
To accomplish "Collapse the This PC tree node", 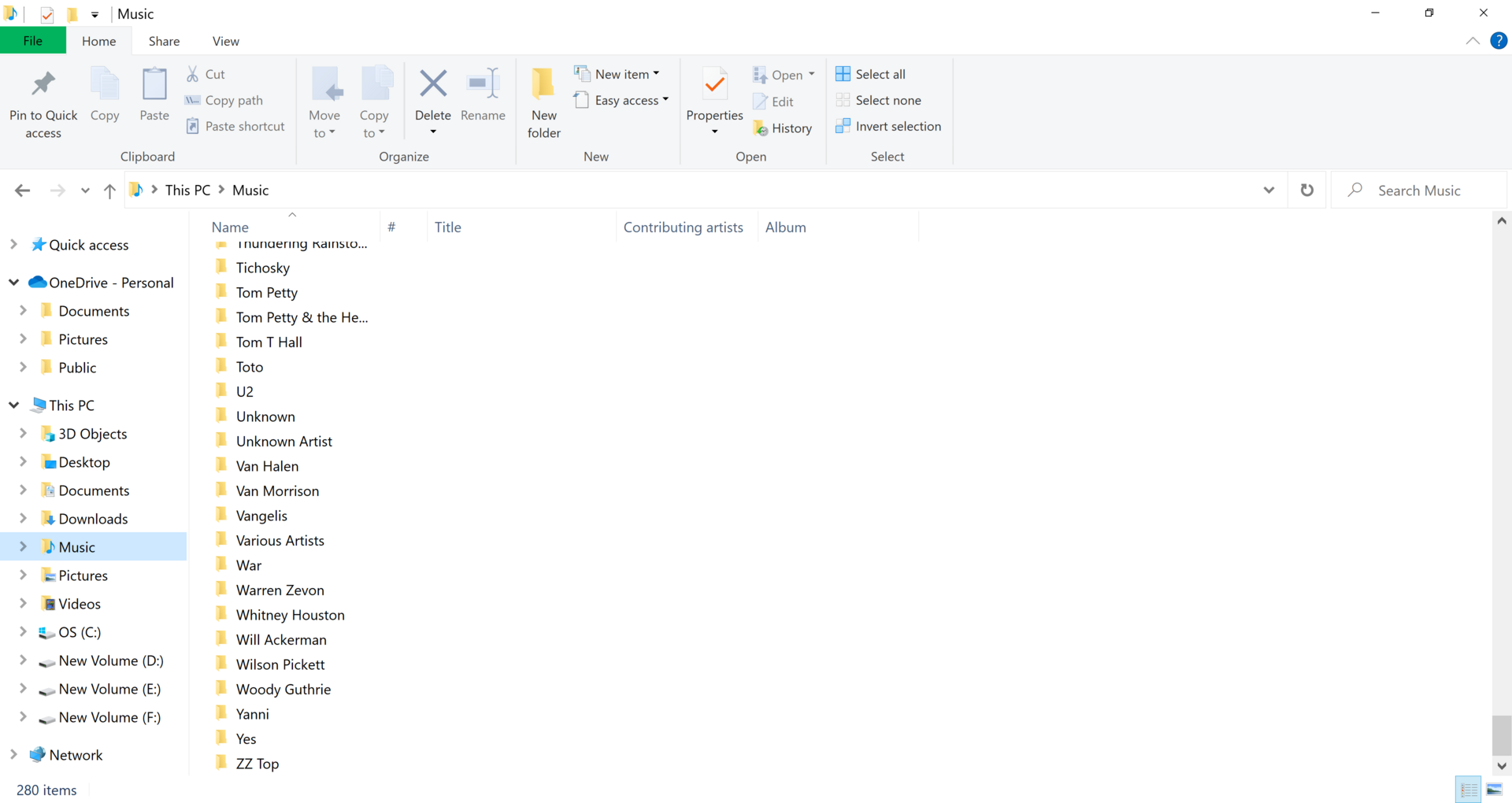I will coord(14,405).
